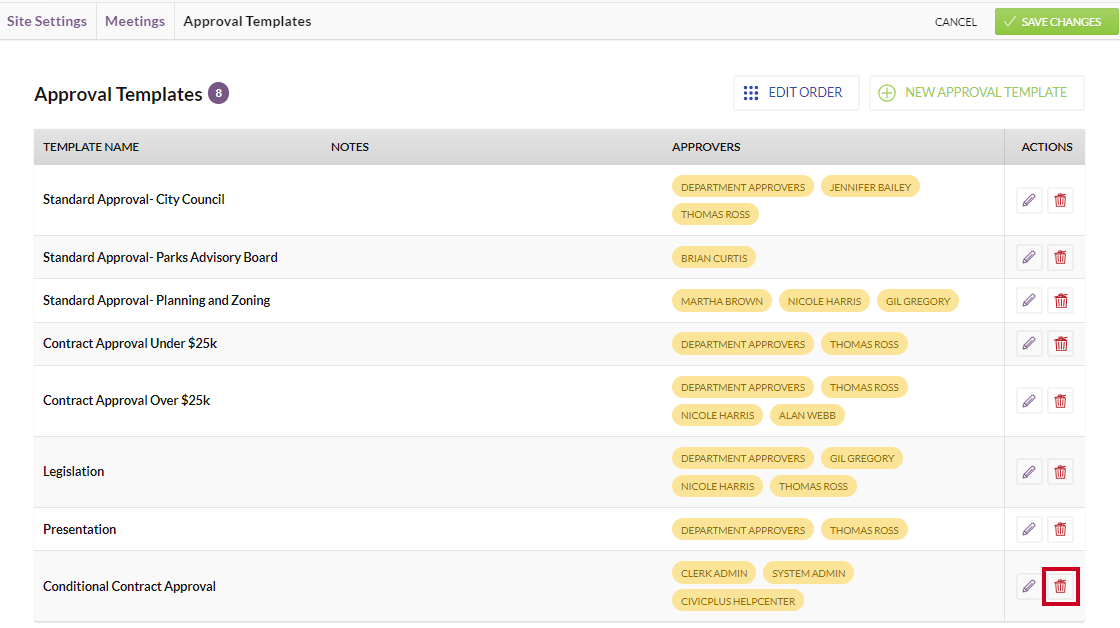Click the Notes column header

tap(350, 147)
